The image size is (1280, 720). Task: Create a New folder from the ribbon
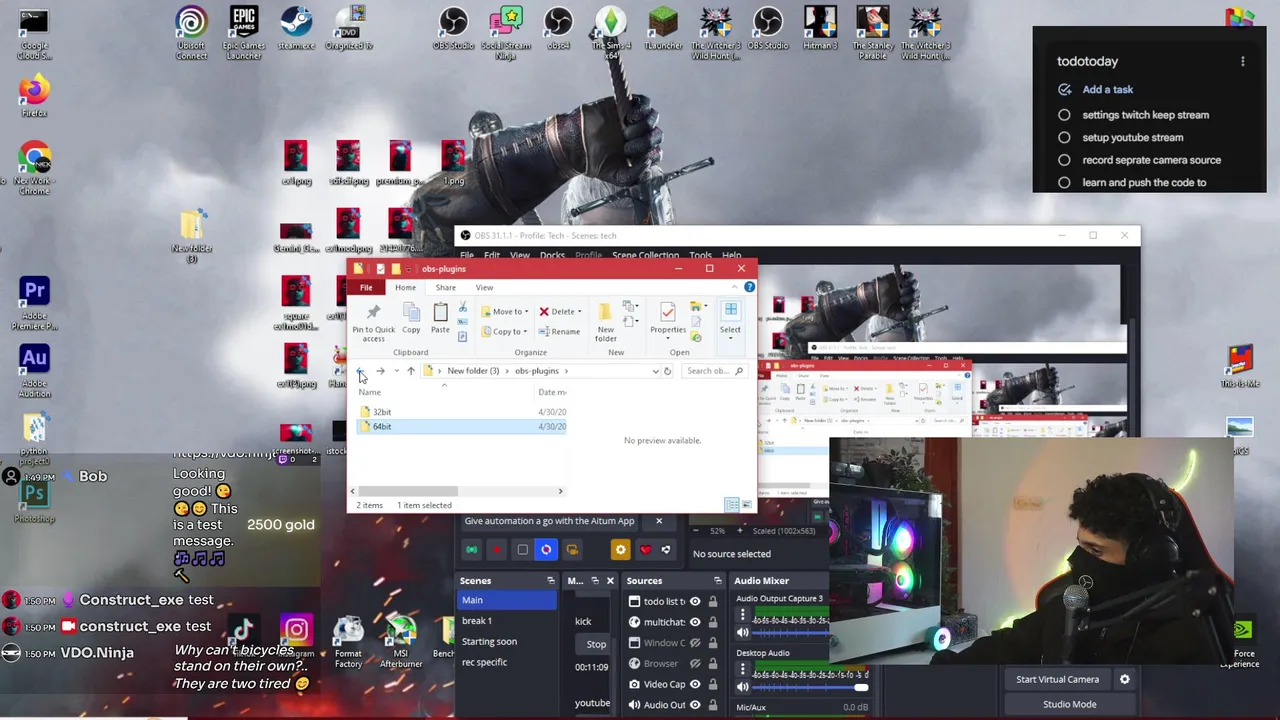(x=606, y=322)
